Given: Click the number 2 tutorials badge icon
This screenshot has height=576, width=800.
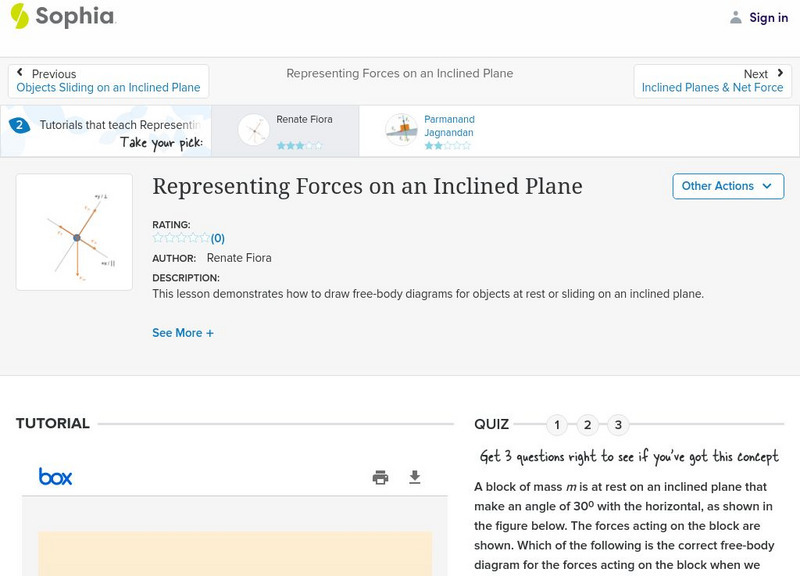Looking at the screenshot, I should point(18,125).
